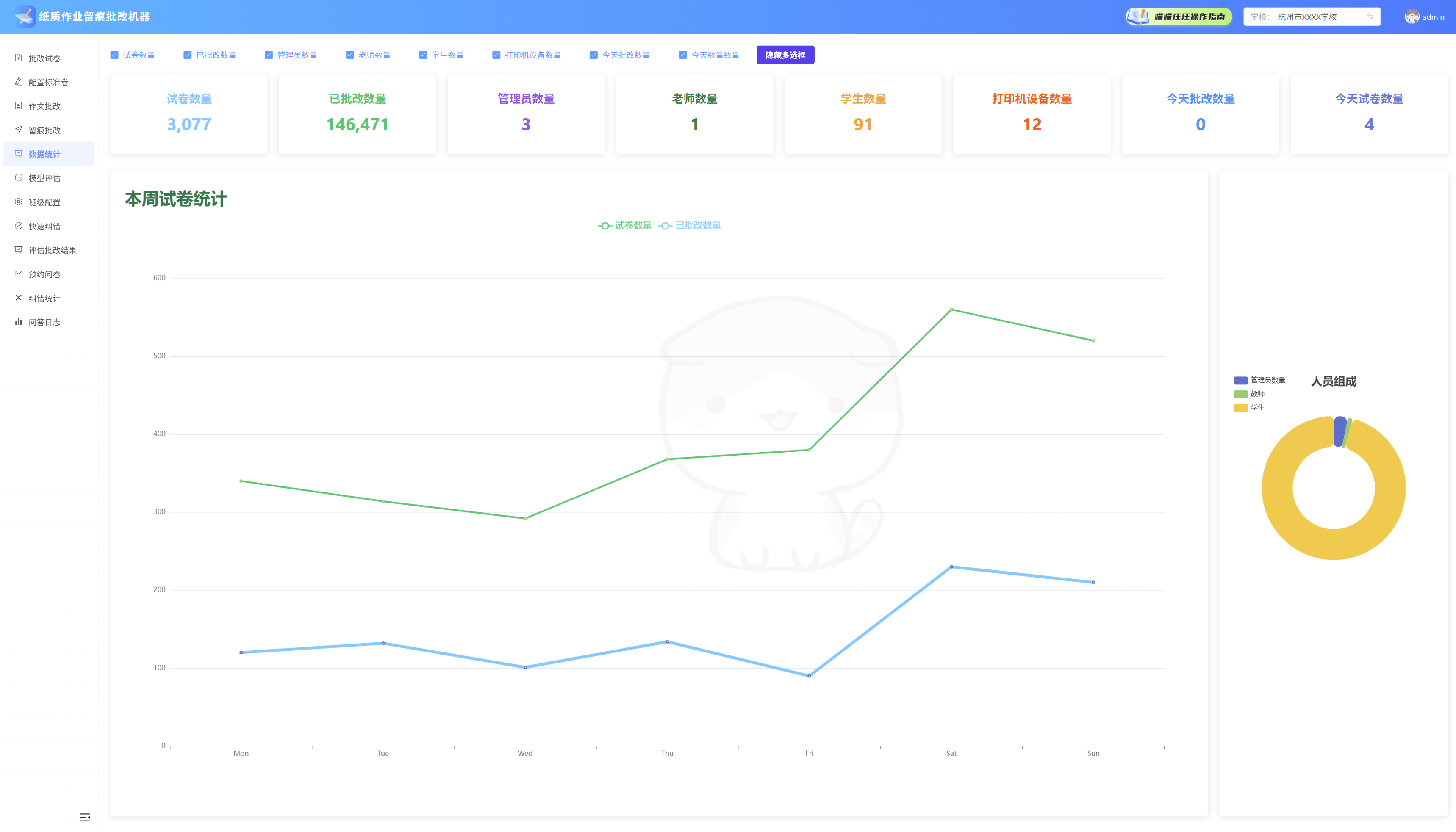Click the 批改试卷 sidebar icon
This screenshot has height=832, width=1456.
pos(18,58)
